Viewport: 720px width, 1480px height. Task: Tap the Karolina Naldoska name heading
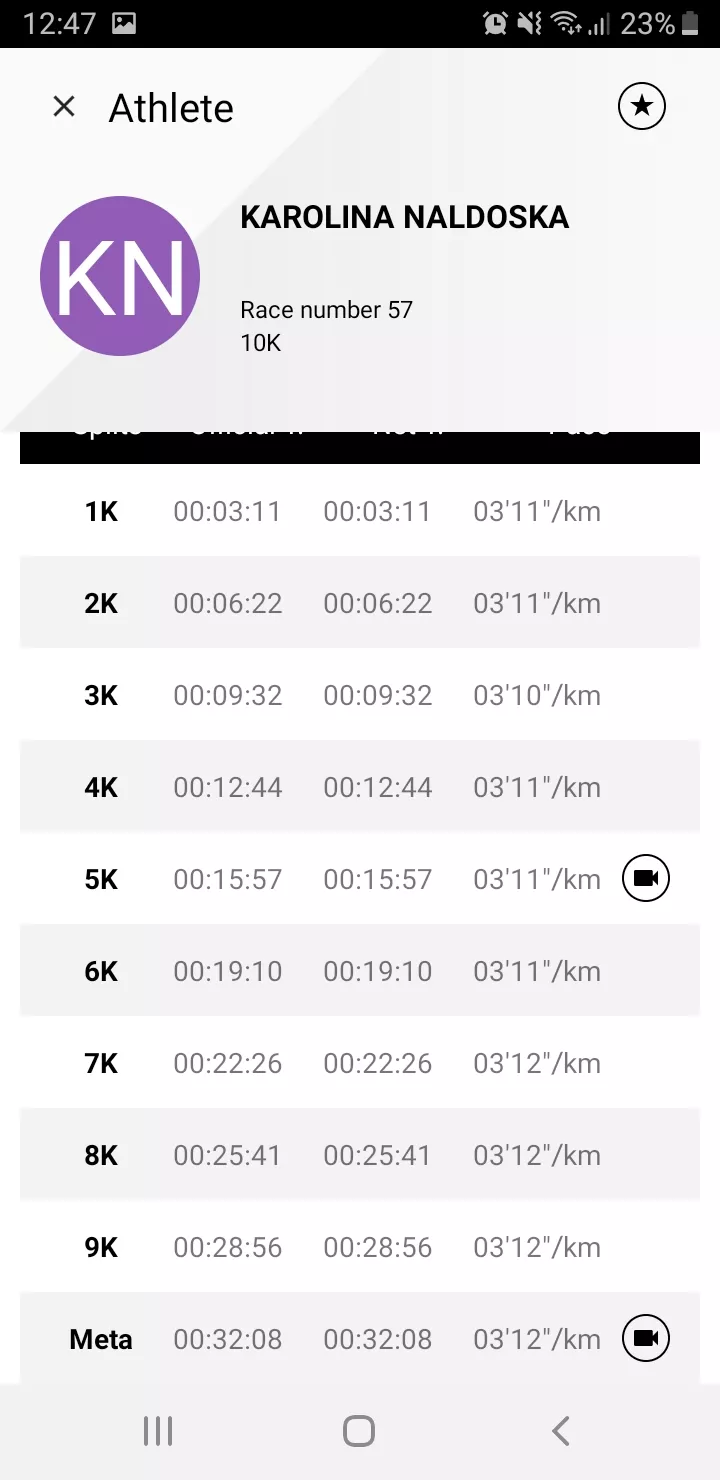(404, 218)
